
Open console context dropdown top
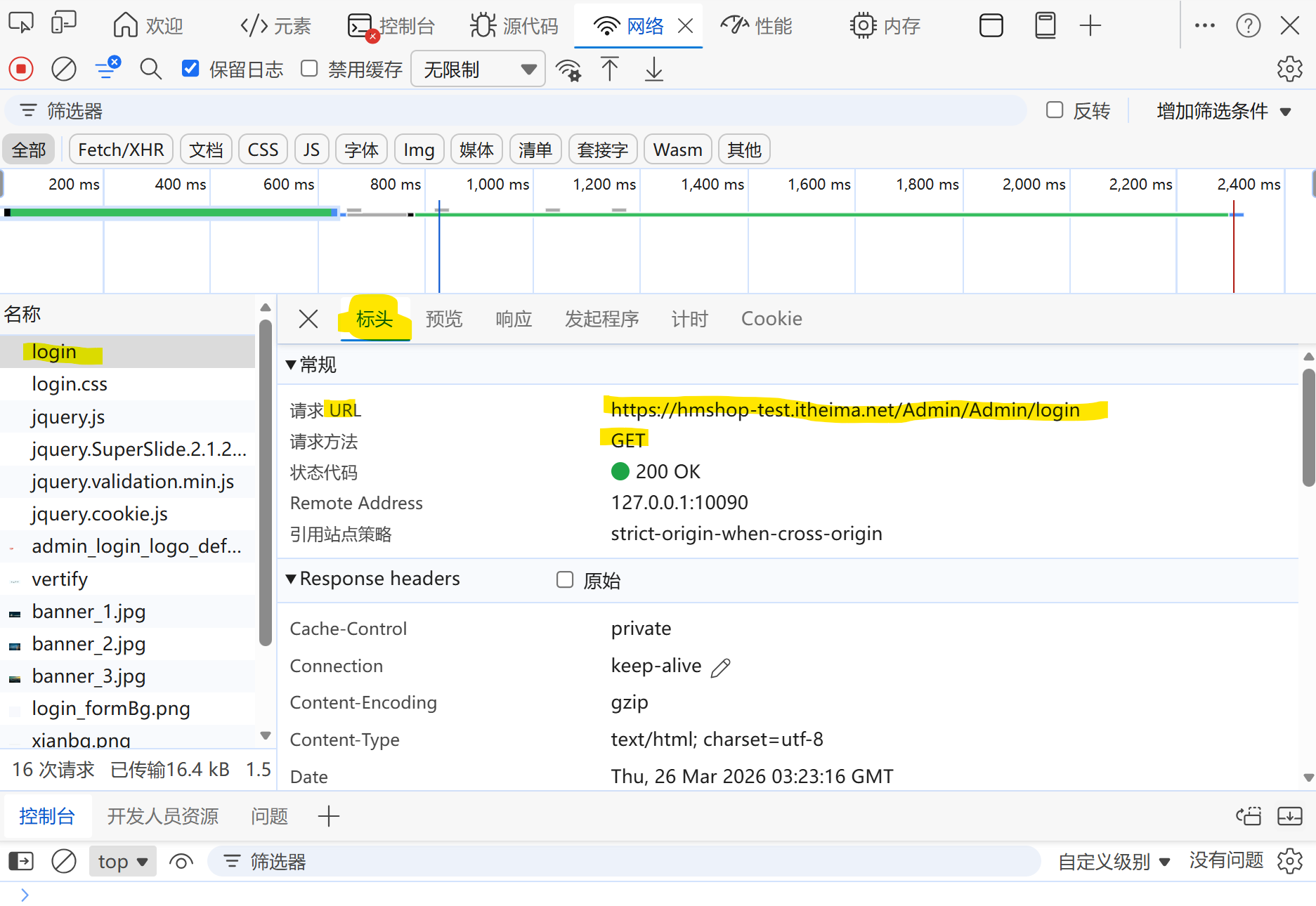[x=123, y=861]
